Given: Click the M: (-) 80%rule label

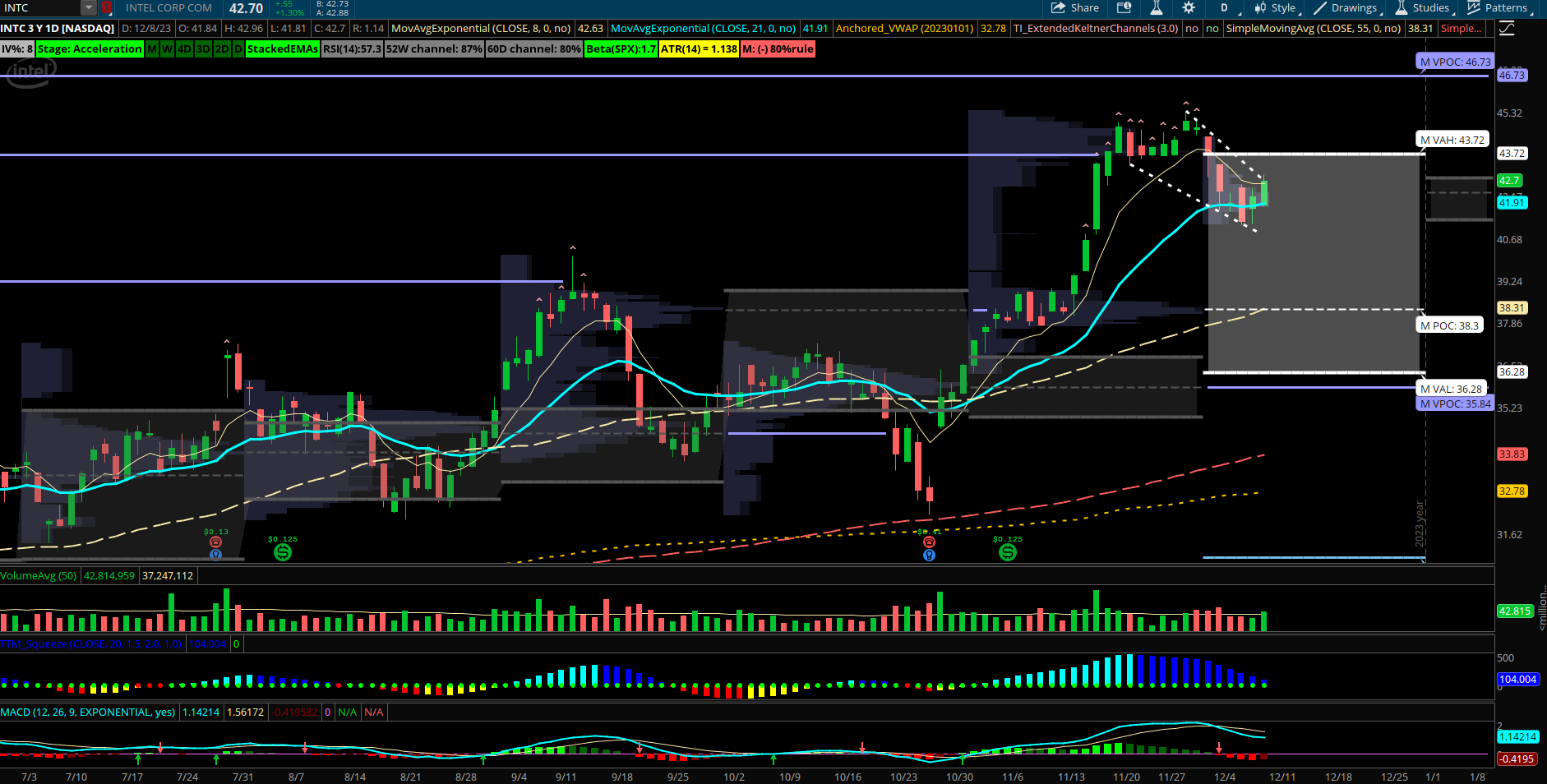Looking at the screenshot, I should pyautogui.click(x=778, y=49).
